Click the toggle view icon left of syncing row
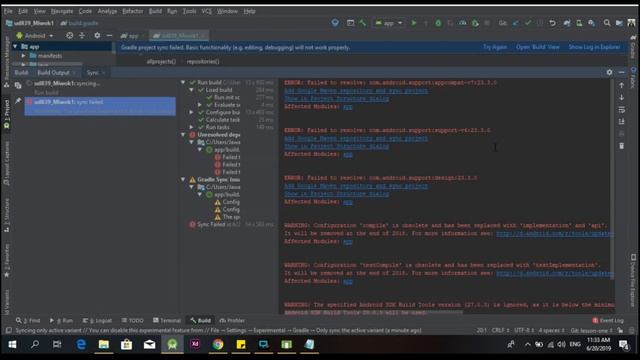Viewport: 640px width, 360px height. [18, 85]
